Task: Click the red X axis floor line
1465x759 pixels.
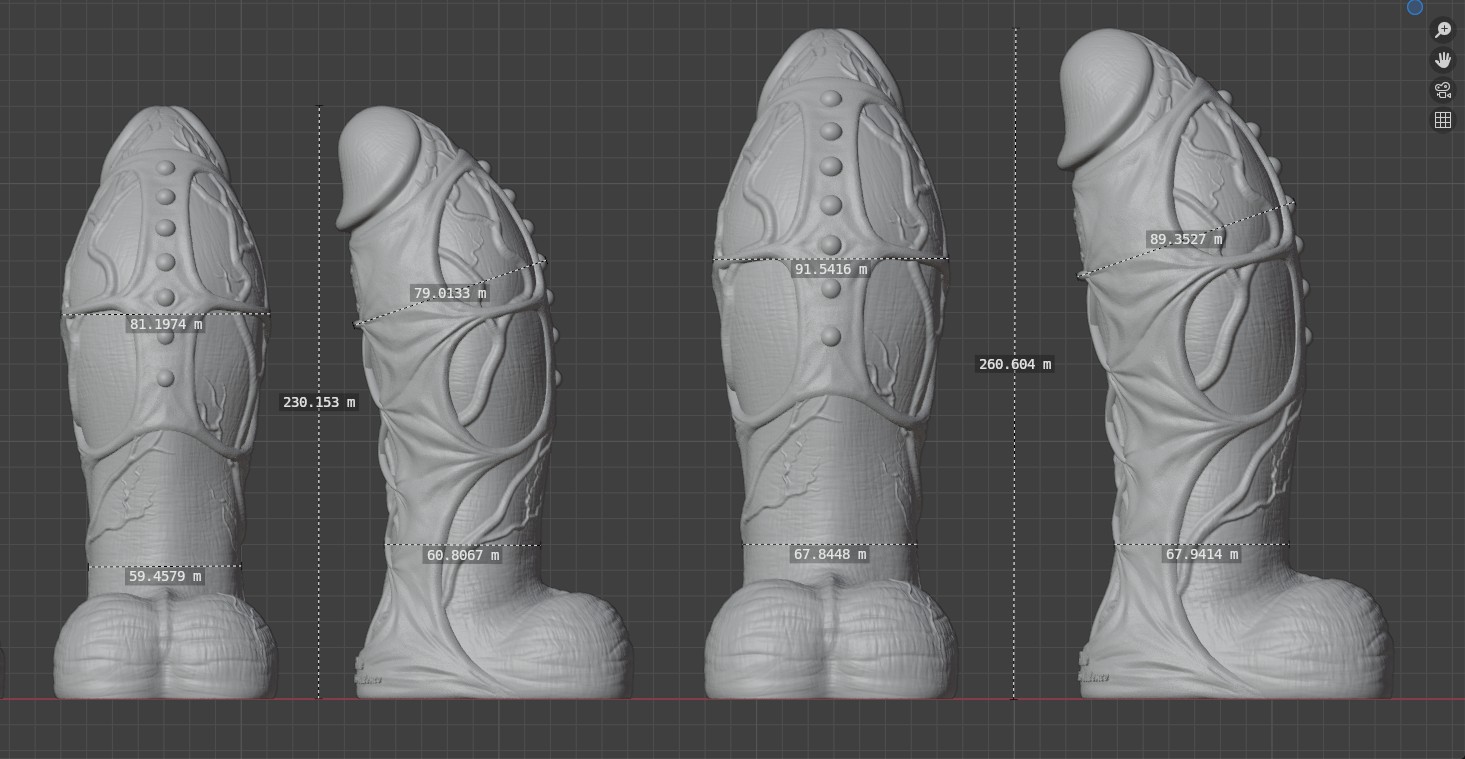Action: (732, 699)
